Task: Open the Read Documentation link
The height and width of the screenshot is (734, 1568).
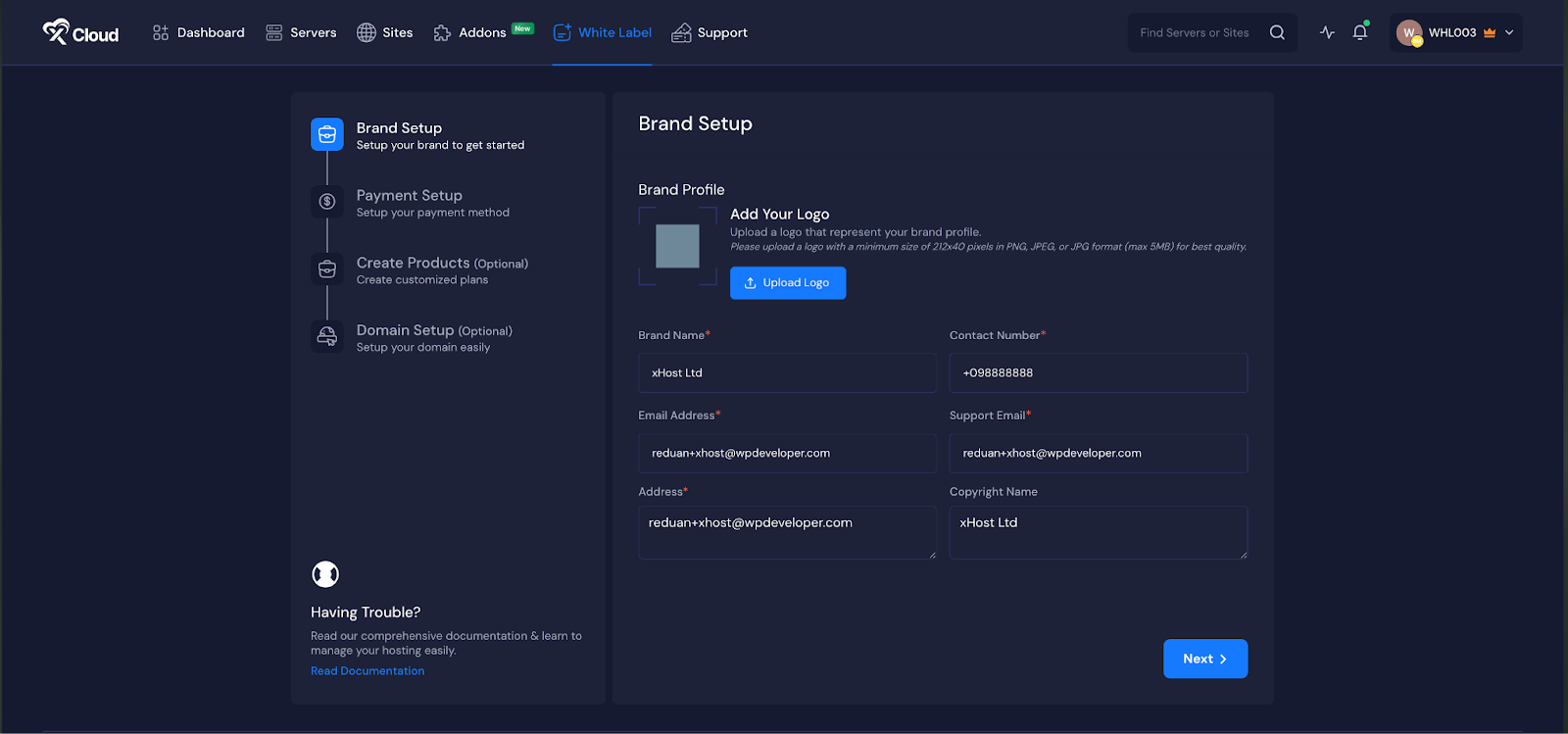Action: coord(367,671)
